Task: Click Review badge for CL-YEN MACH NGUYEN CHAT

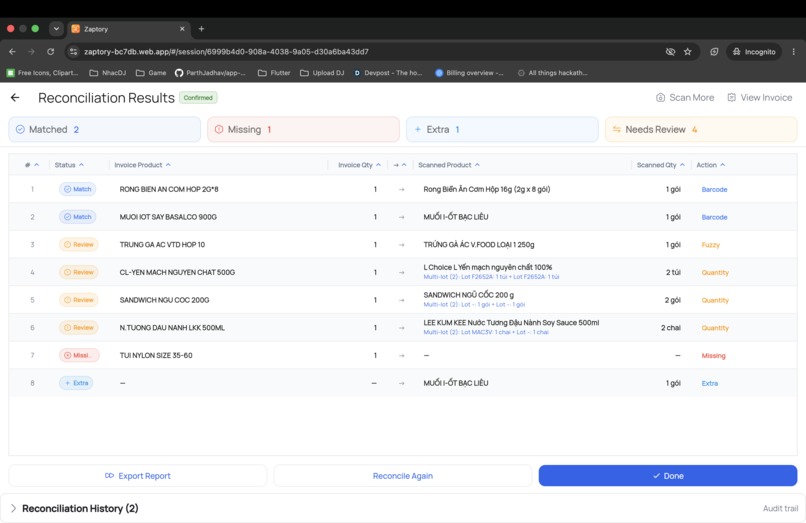Action: (79, 273)
